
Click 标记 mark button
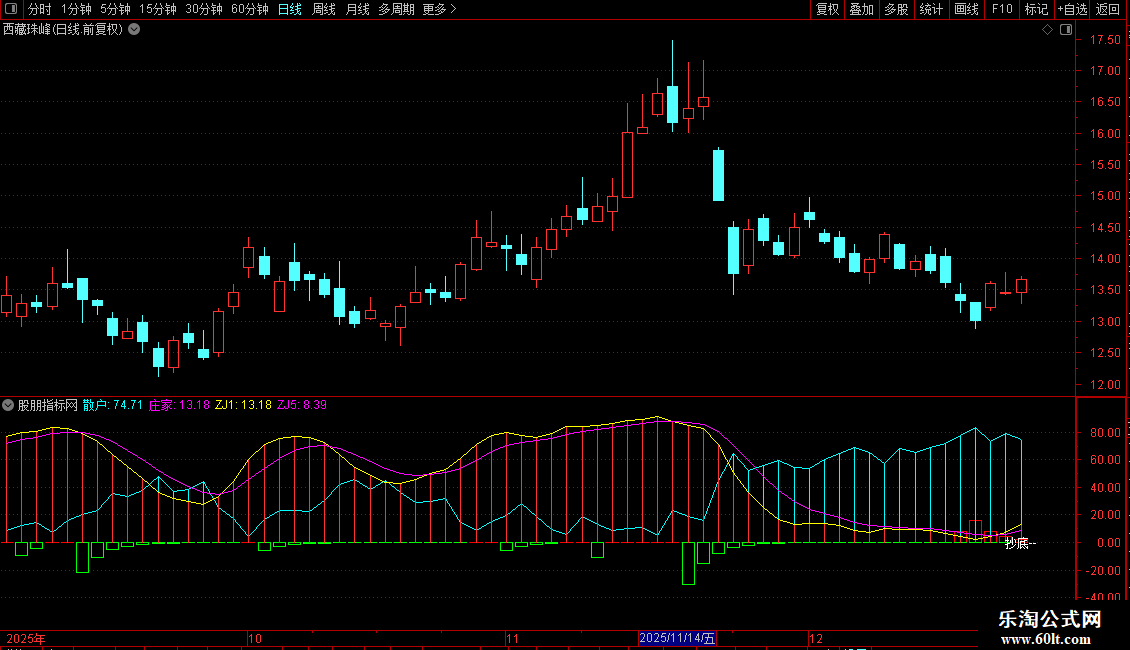pyautogui.click(x=1036, y=9)
